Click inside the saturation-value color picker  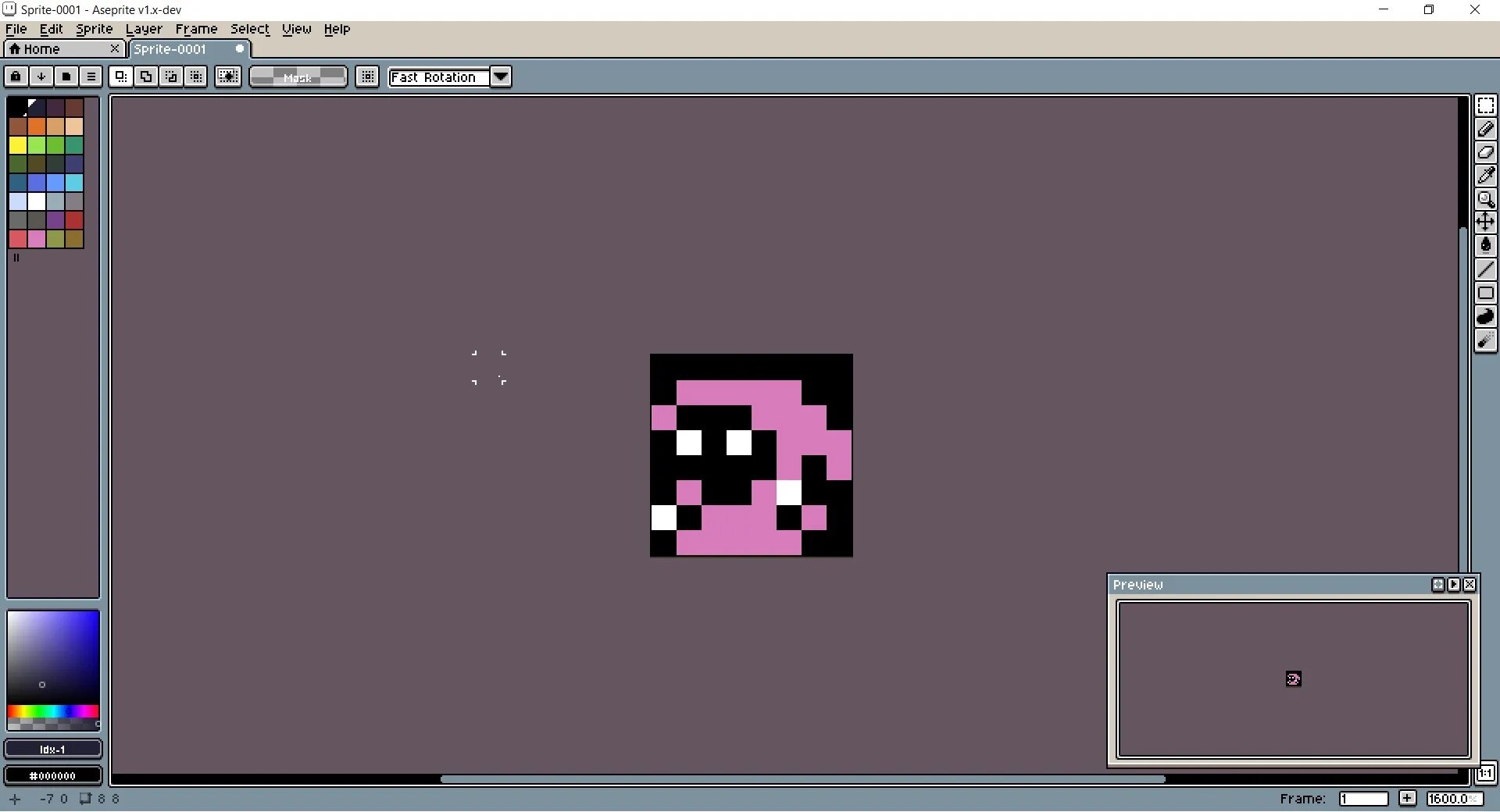pyautogui.click(x=53, y=657)
